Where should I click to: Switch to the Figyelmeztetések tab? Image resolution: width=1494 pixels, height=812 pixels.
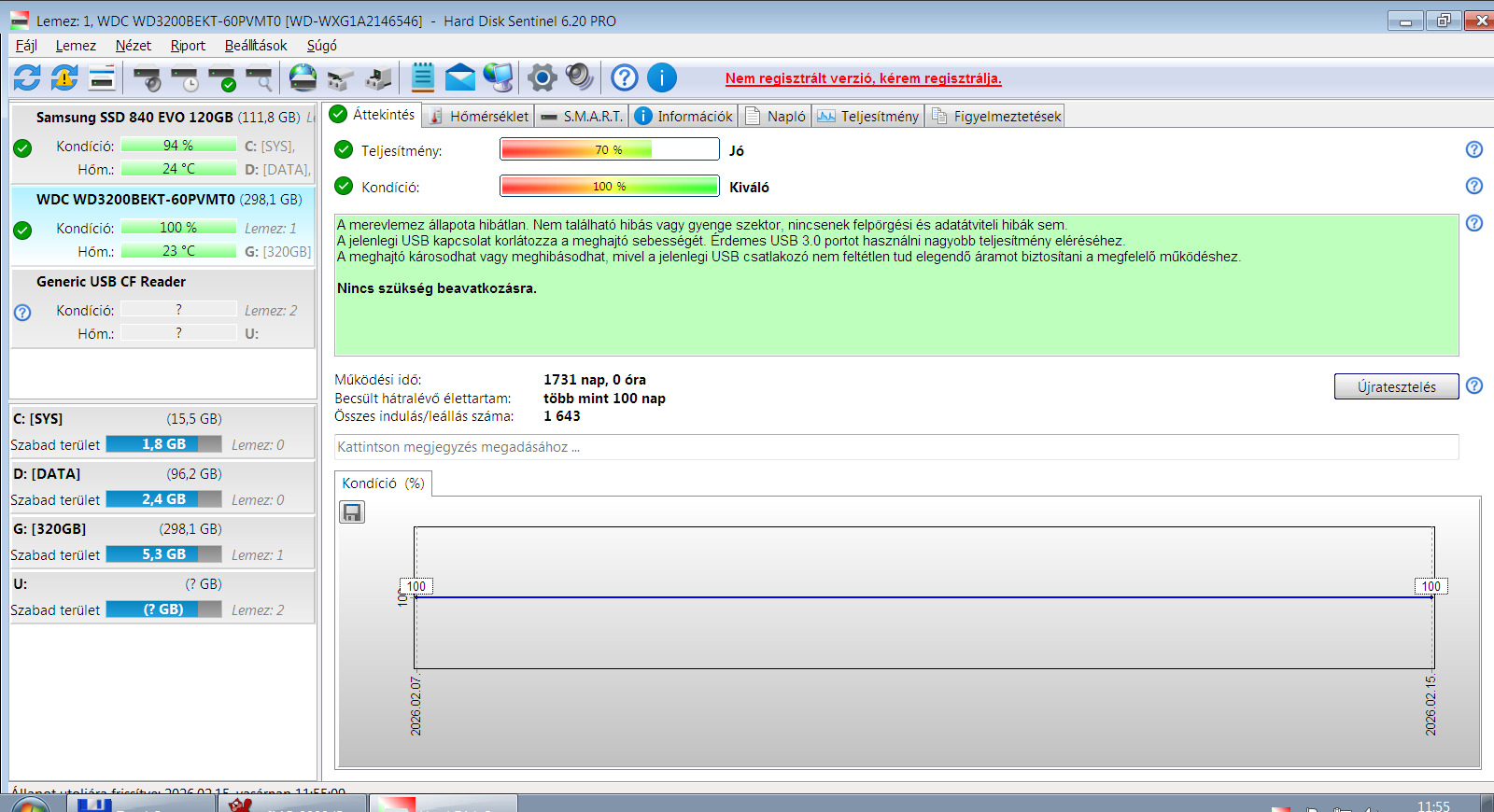[x=995, y=116]
